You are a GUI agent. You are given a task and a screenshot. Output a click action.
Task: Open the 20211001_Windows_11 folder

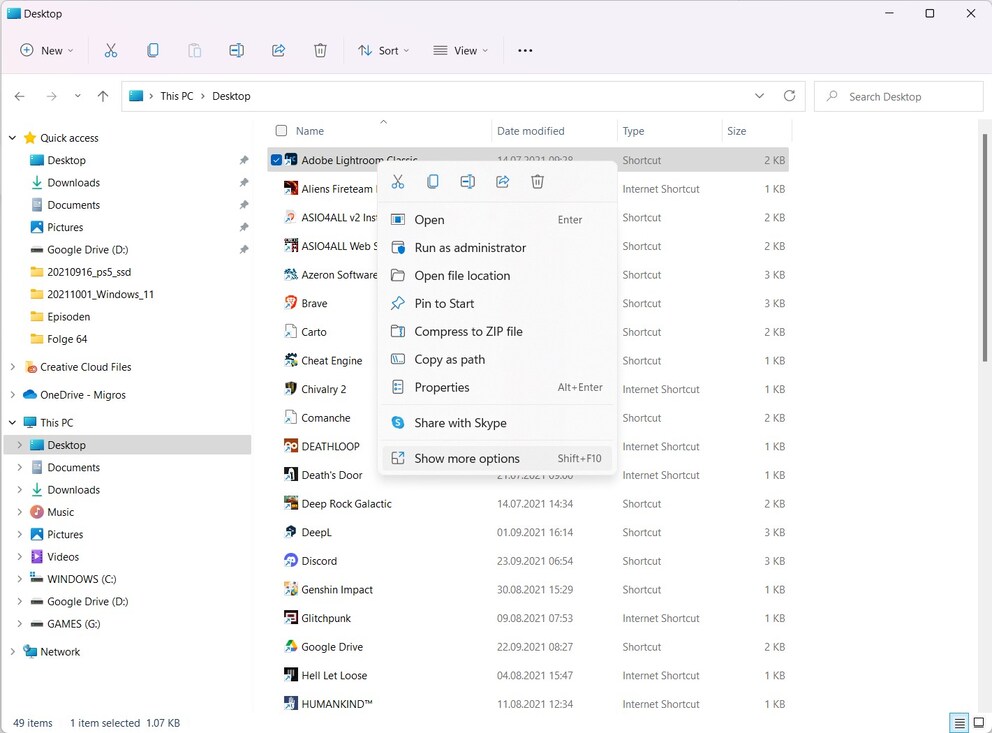point(100,294)
